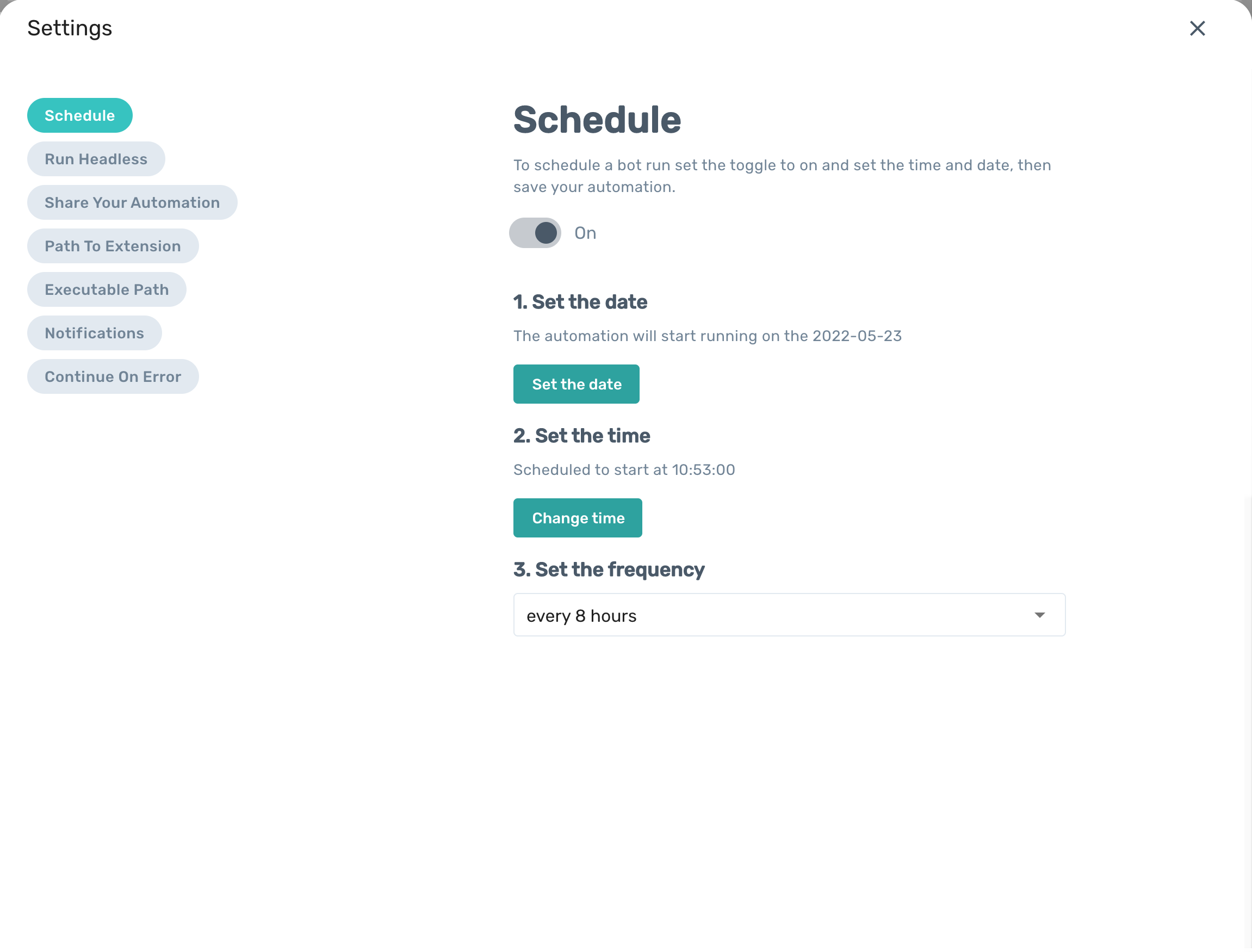
Task: Show the Executable Path settings
Action: click(x=107, y=289)
